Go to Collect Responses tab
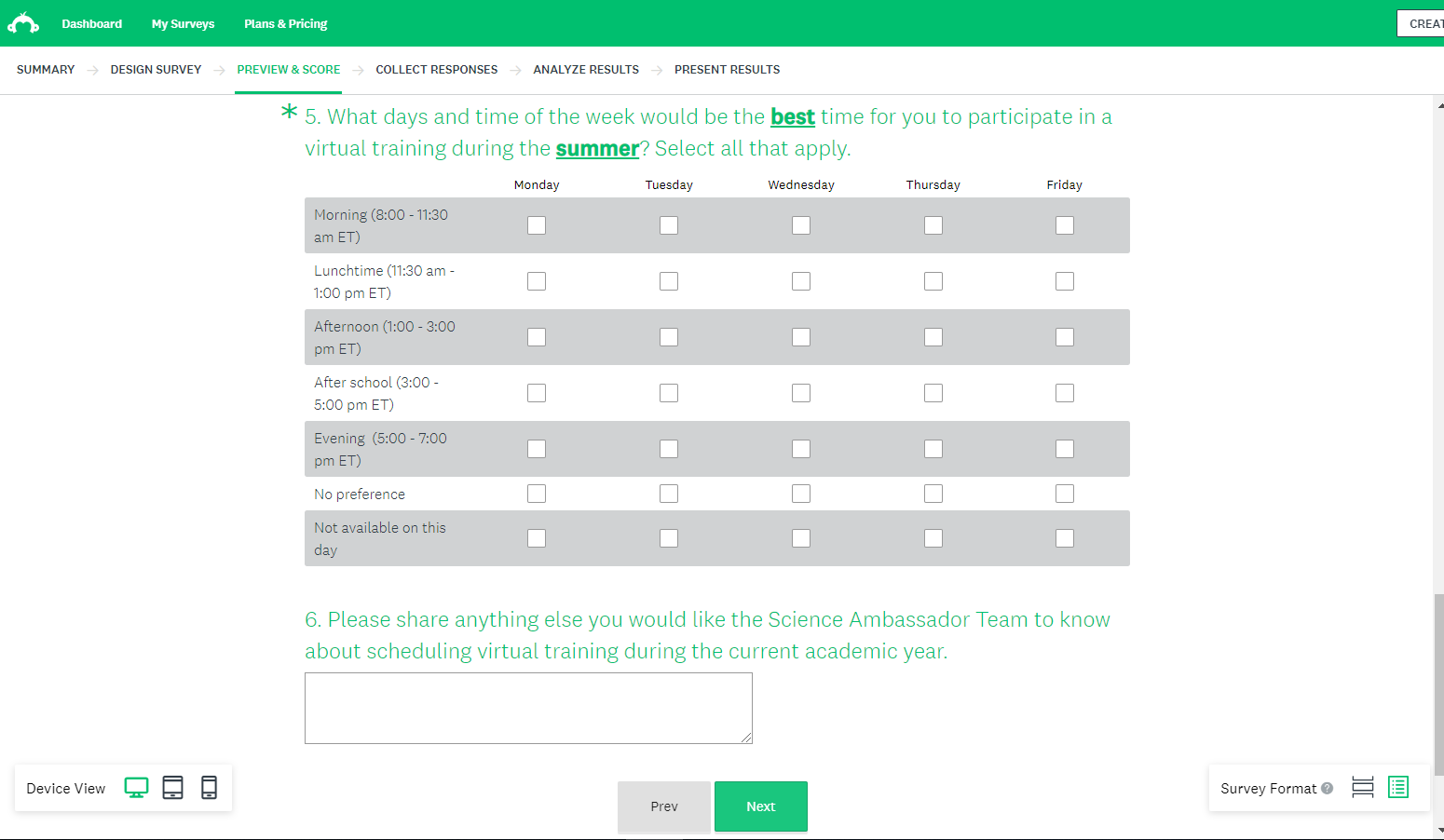The height and width of the screenshot is (840, 1444). coord(436,70)
